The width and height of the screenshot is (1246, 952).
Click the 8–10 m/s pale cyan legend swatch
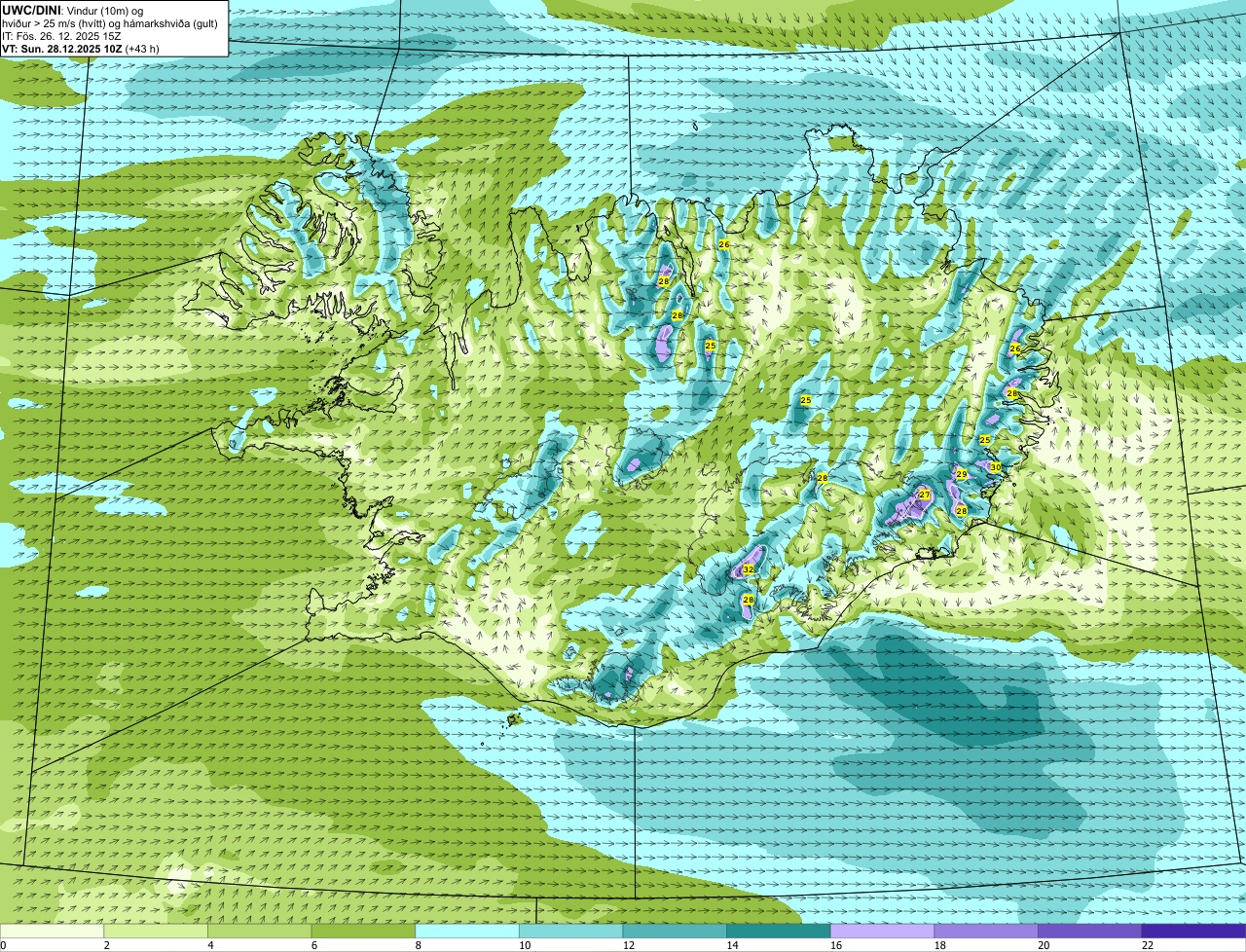467,931
